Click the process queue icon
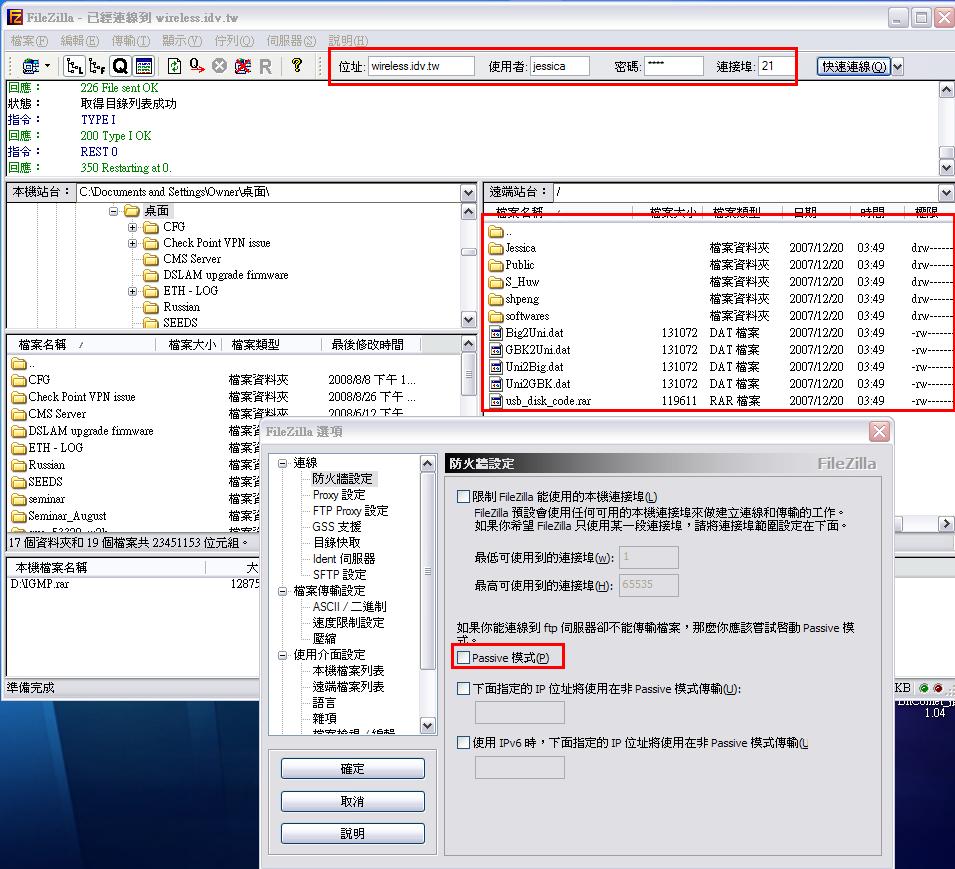The height and width of the screenshot is (869, 955). 197,66
